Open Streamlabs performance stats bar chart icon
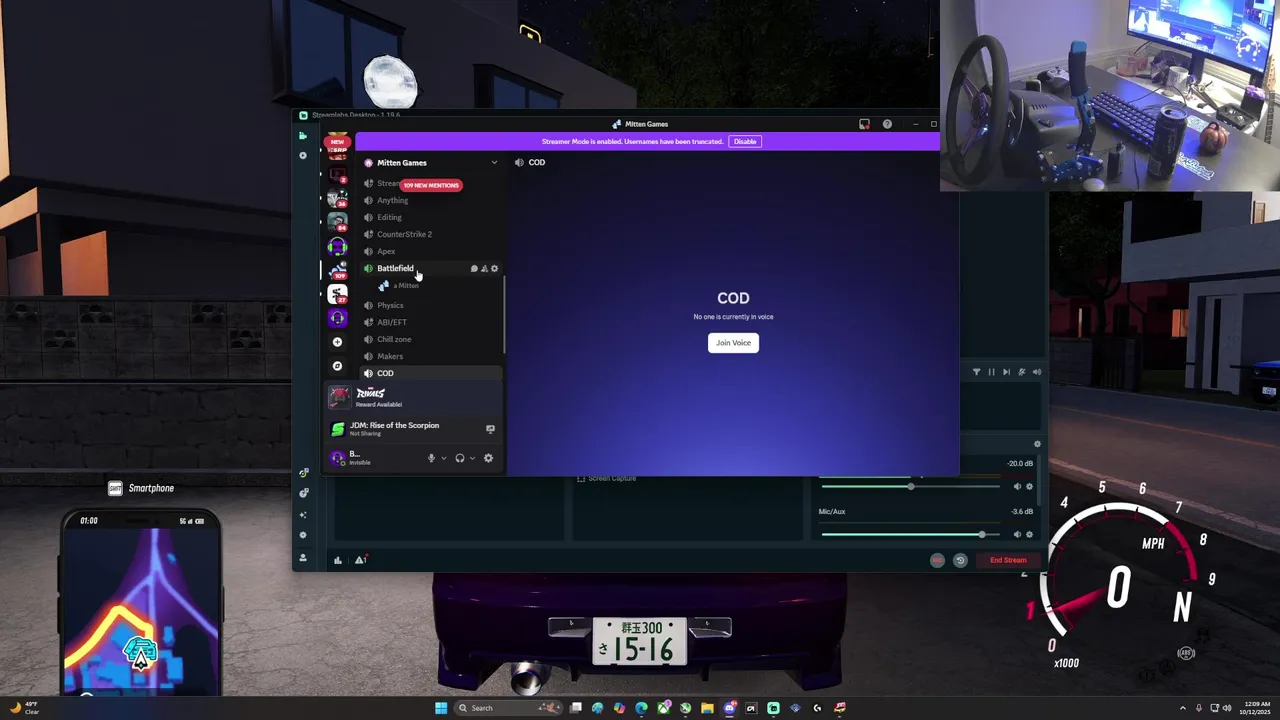This screenshot has height=720, width=1280. tap(338, 560)
